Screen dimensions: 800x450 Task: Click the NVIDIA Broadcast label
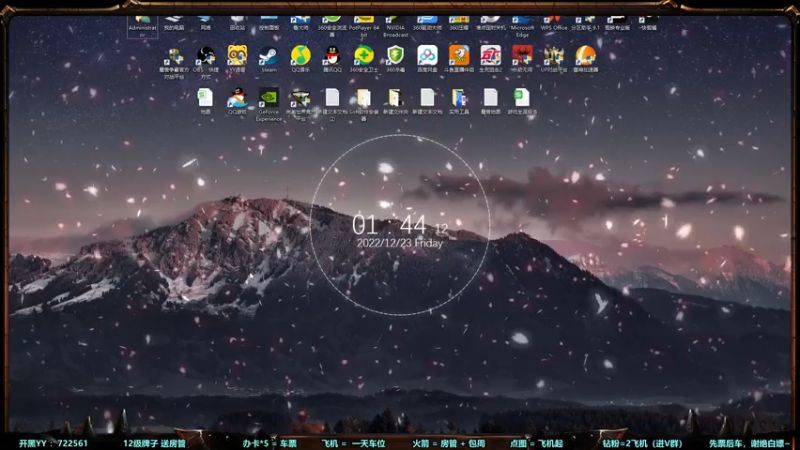point(395,31)
